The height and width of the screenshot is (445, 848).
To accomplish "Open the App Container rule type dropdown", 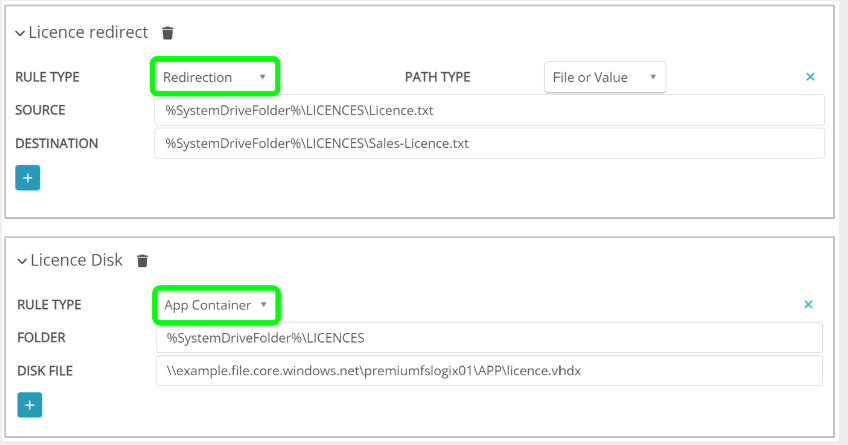I will 215,305.
